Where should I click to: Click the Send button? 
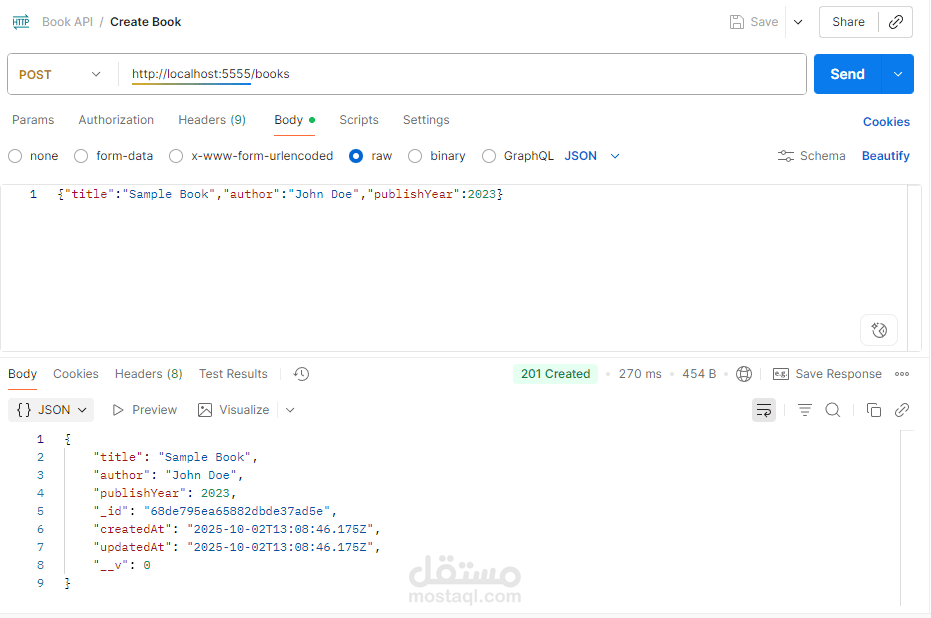pyautogui.click(x=847, y=73)
